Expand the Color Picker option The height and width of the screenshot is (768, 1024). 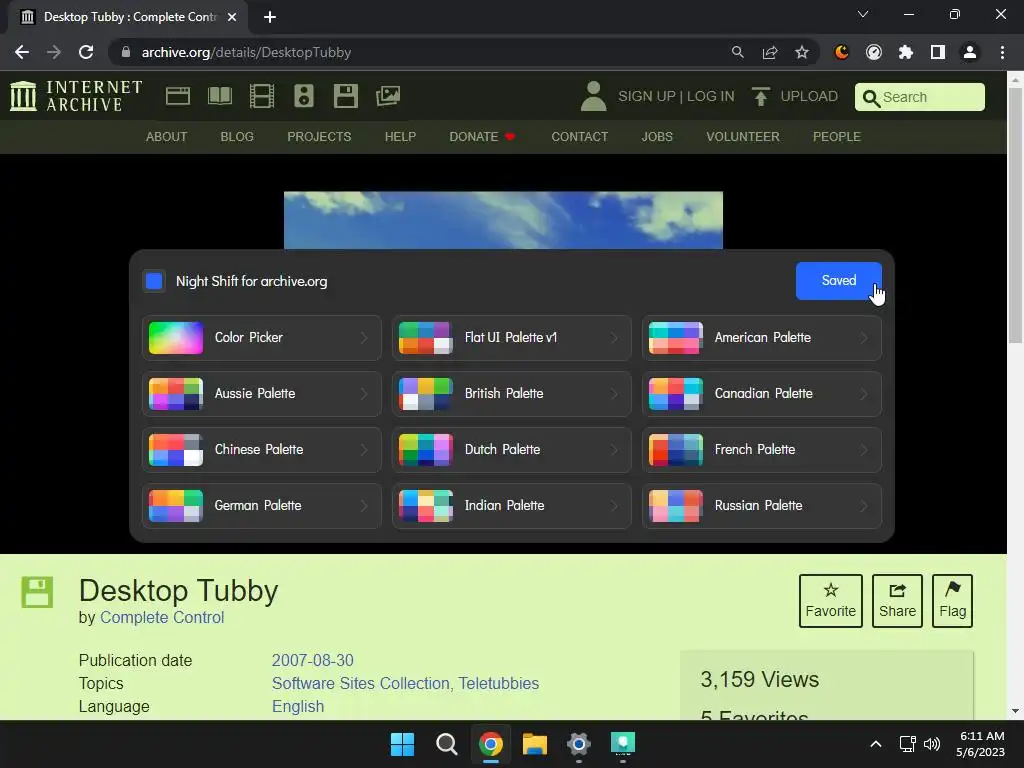click(x=262, y=338)
